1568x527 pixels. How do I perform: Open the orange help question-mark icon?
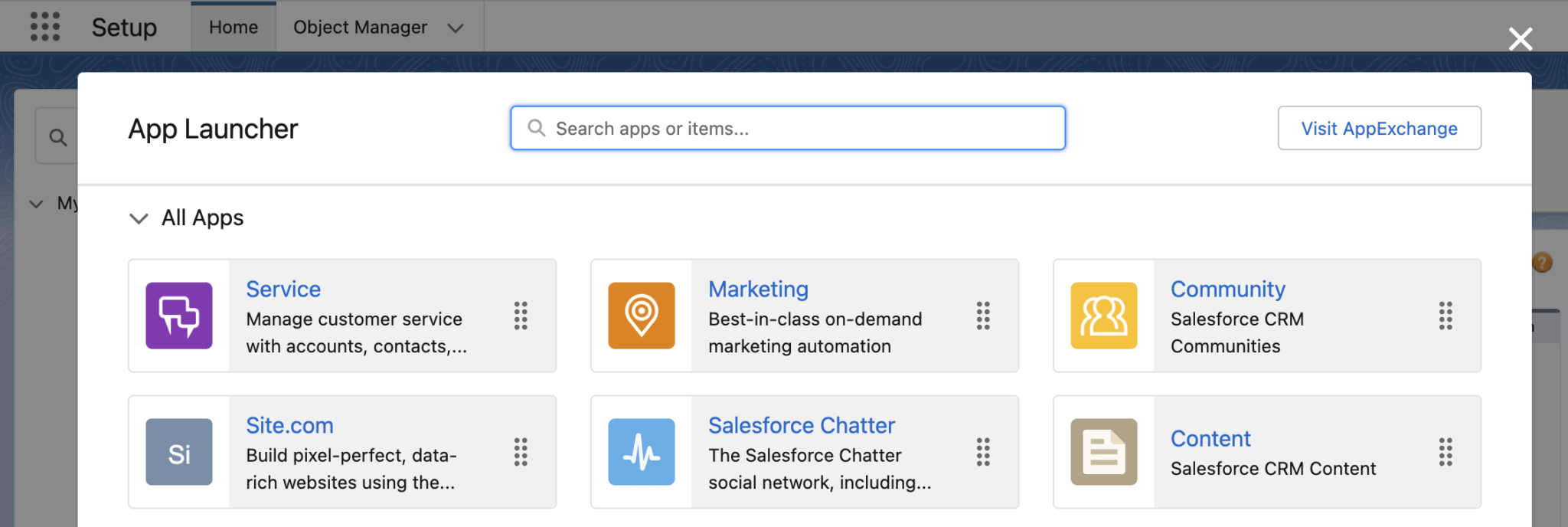tap(1541, 263)
